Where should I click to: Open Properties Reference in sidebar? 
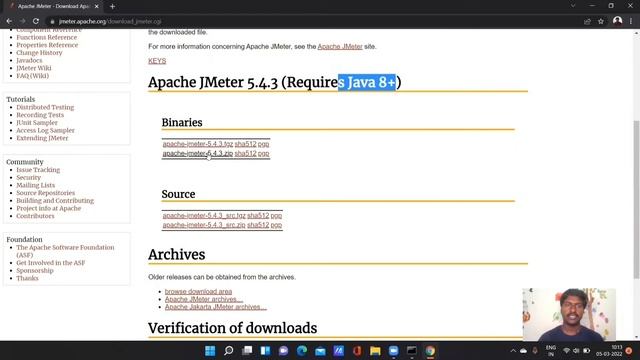(x=47, y=45)
